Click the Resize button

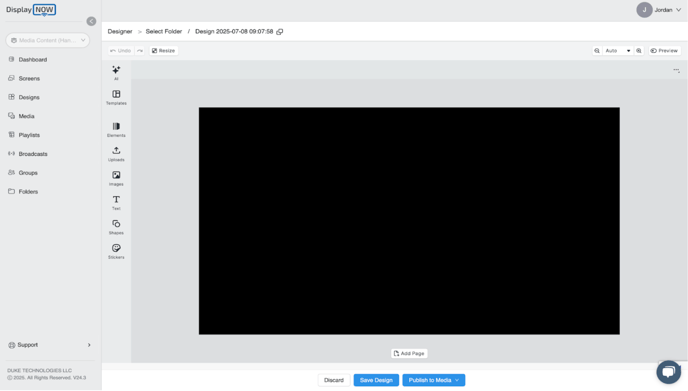tap(163, 51)
